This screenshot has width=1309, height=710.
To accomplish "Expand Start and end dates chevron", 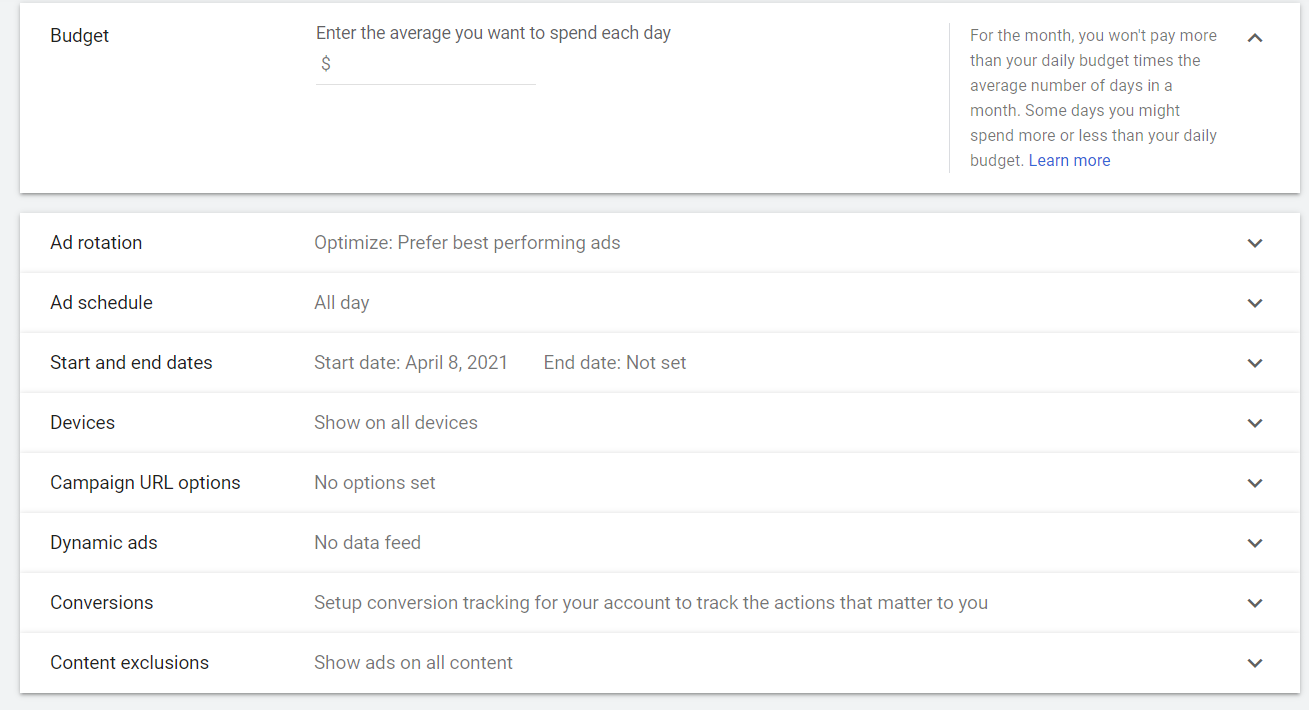I will pos(1255,363).
